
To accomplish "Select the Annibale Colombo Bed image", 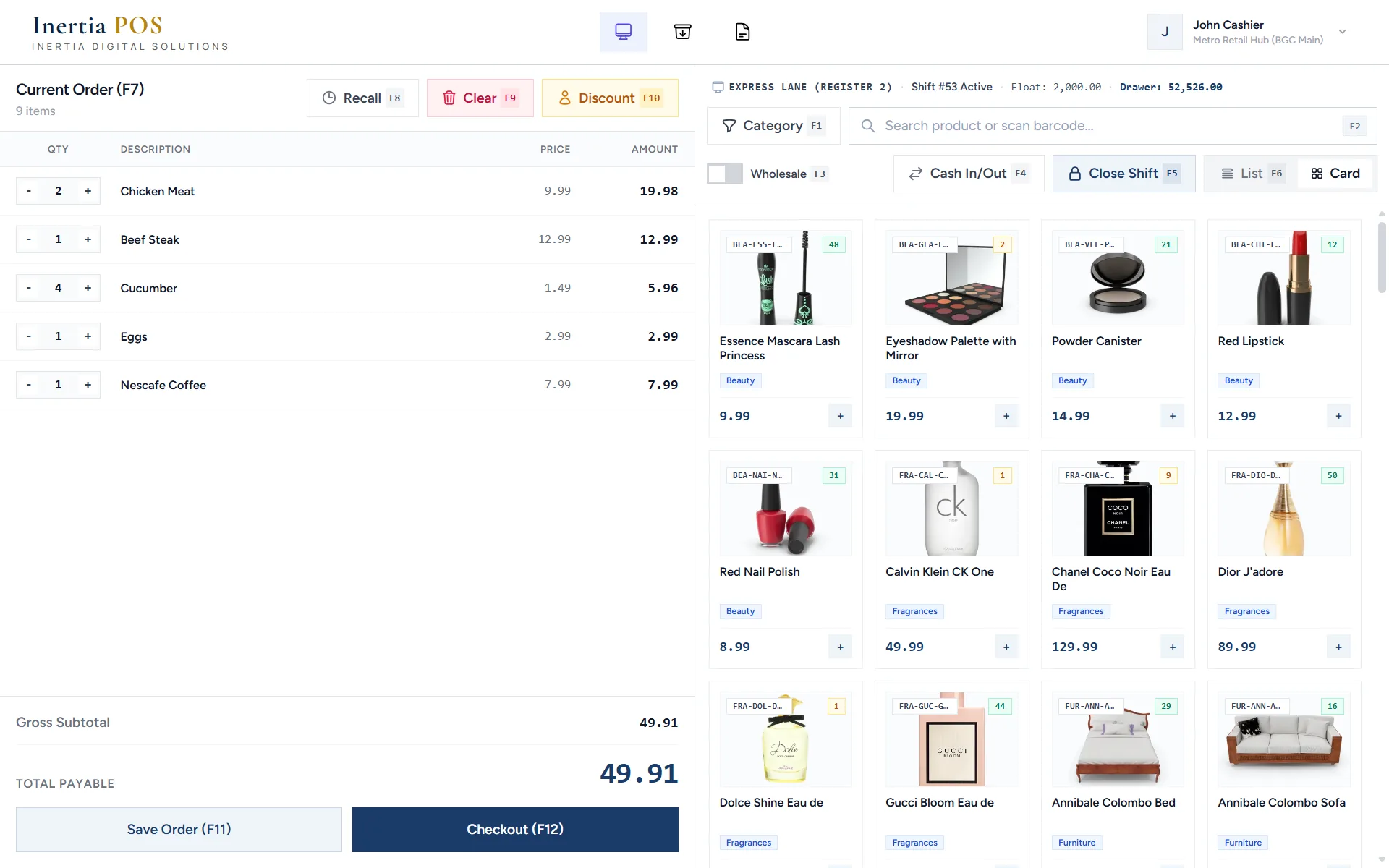I will 1118,739.
